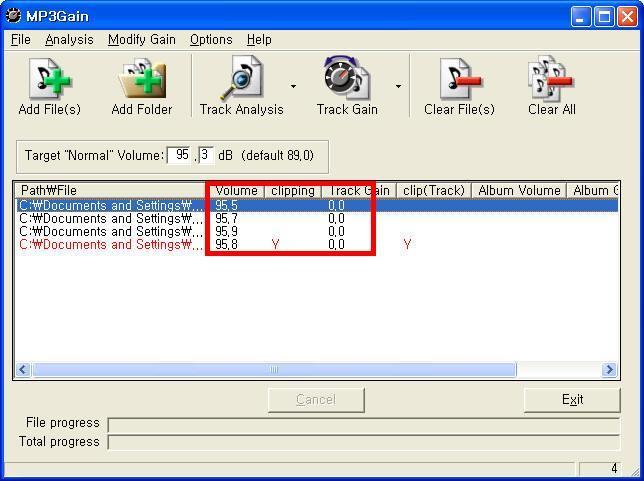Sort by the Album Volume column header
644x481 pixels.
click(519, 191)
